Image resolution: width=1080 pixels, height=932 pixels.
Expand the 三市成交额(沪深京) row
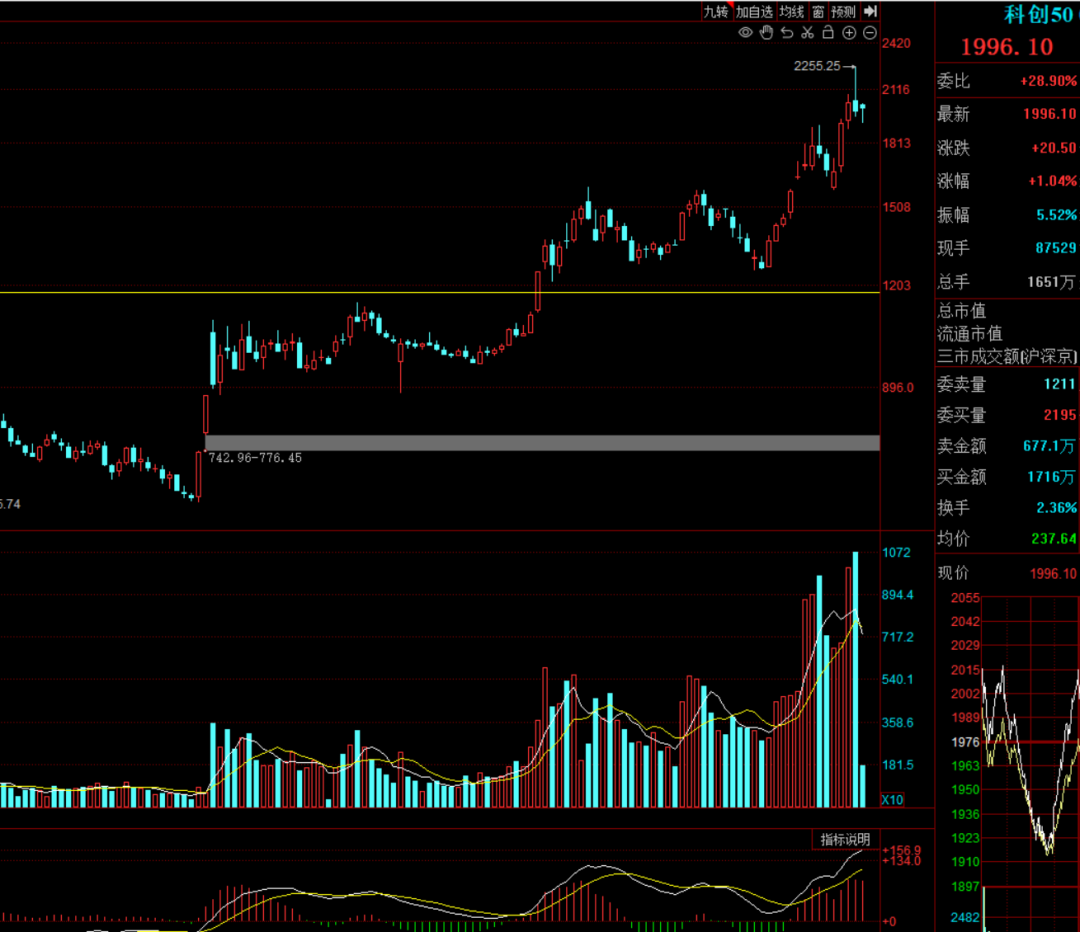point(1006,356)
